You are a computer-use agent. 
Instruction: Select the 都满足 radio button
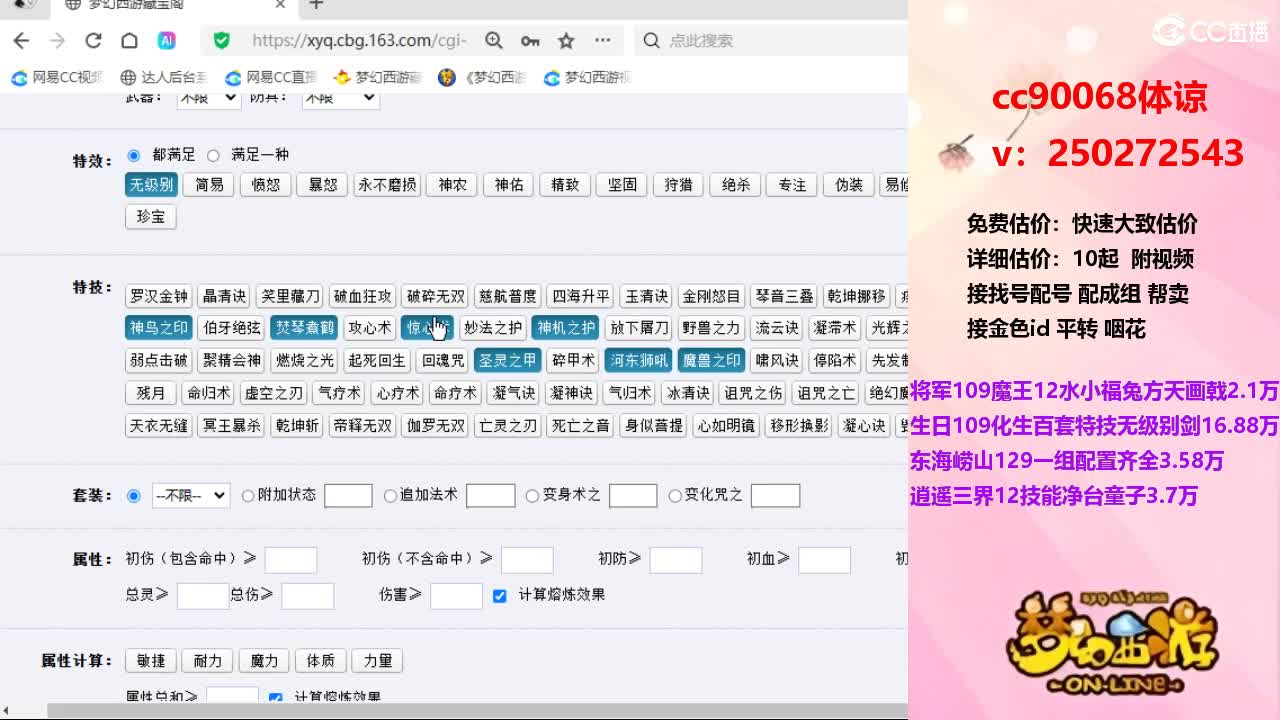(x=133, y=155)
